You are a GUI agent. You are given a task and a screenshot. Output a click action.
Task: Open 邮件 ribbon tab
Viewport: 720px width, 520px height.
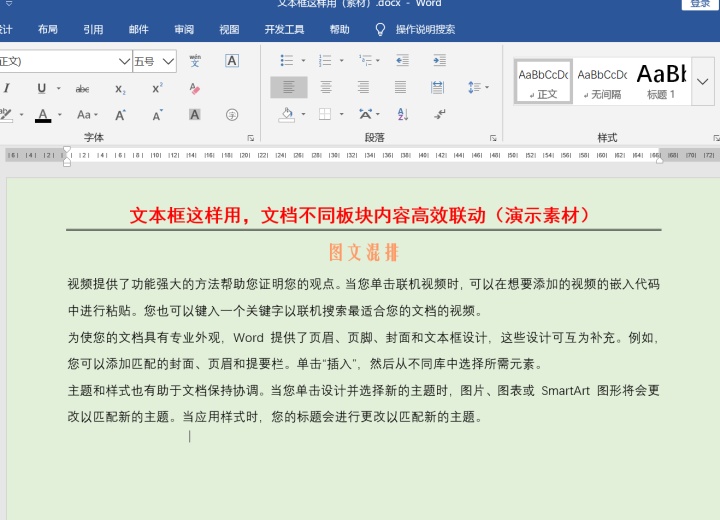pos(139,29)
